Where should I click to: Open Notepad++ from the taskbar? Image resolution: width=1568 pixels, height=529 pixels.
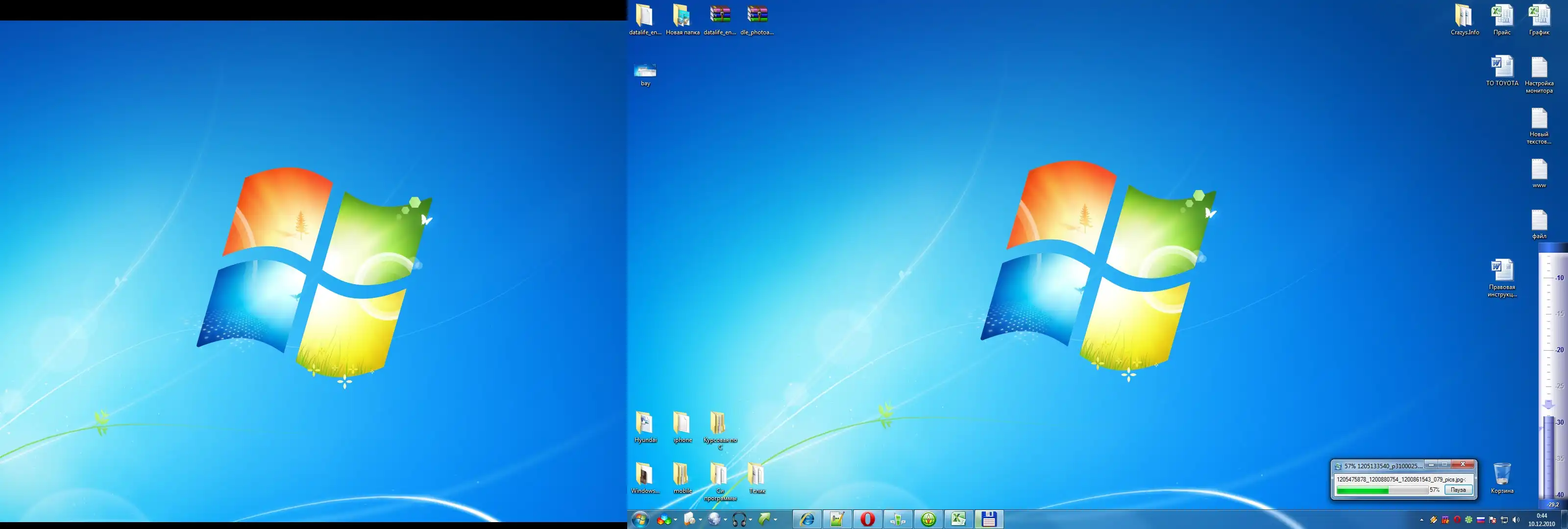pos(837,519)
